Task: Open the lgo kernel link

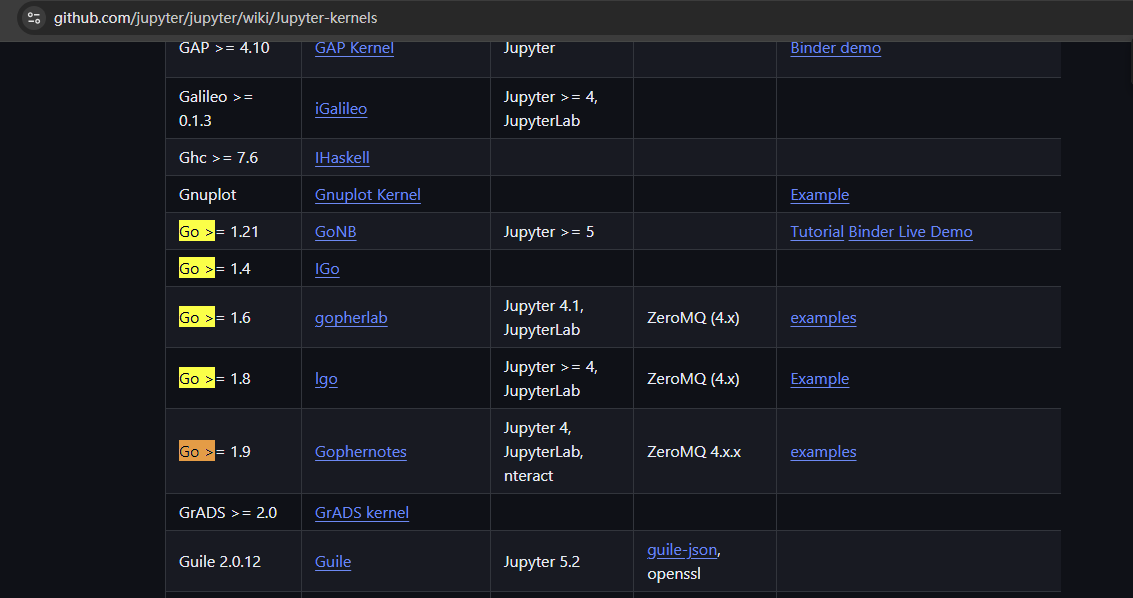Action: tap(326, 379)
